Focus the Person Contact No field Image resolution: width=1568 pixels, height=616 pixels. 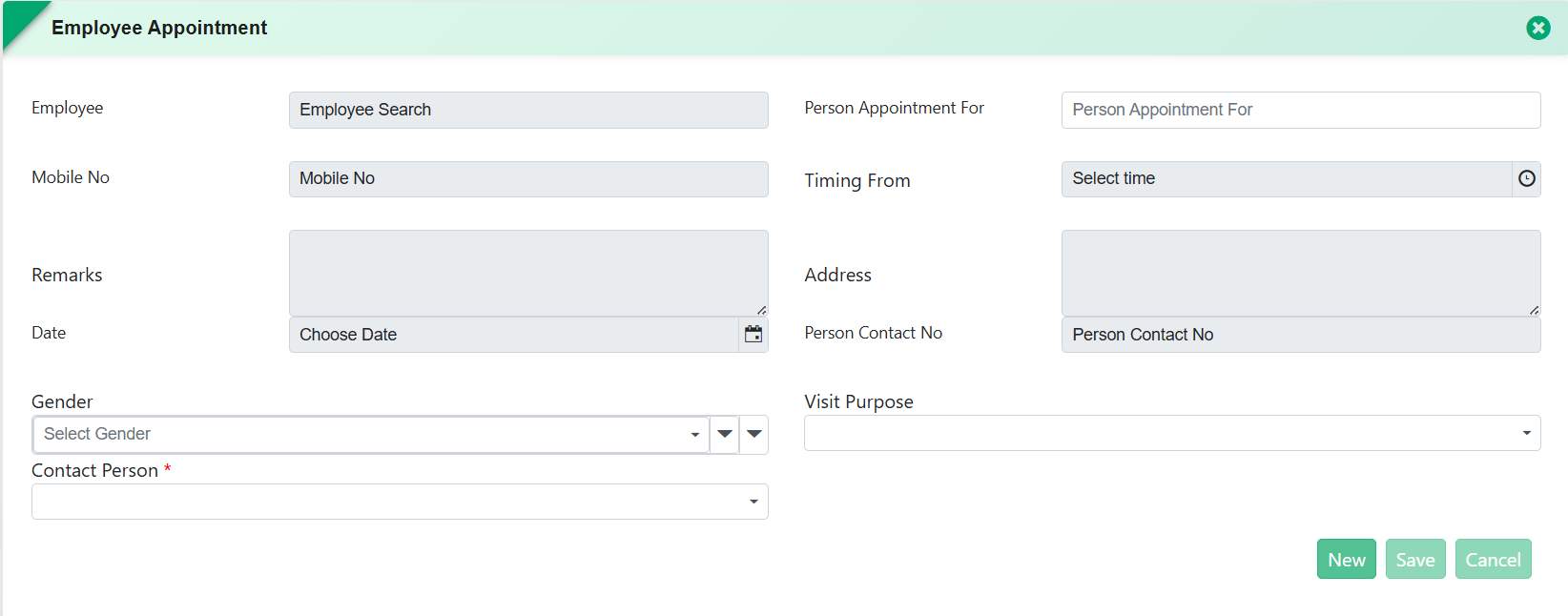click(x=1300, y=335)
